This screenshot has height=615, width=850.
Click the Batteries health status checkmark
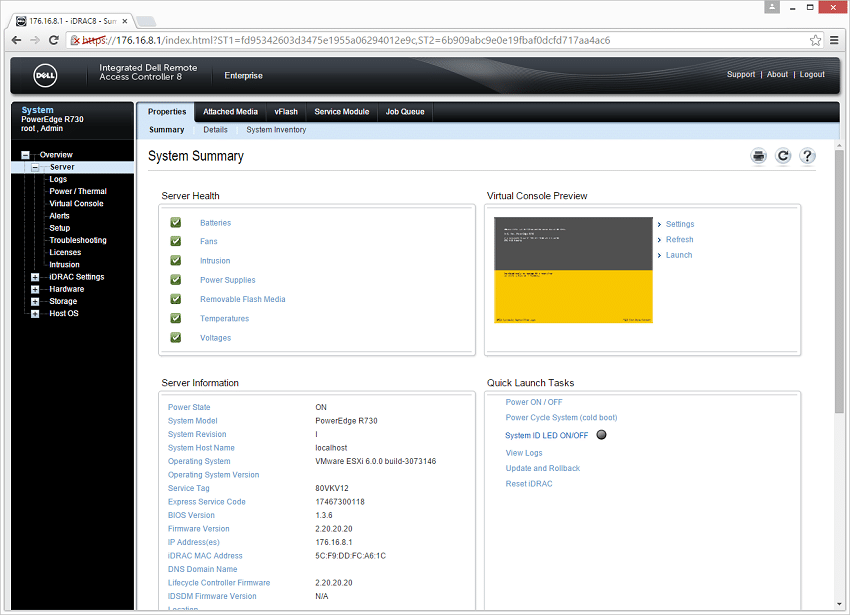coord(176,222)
